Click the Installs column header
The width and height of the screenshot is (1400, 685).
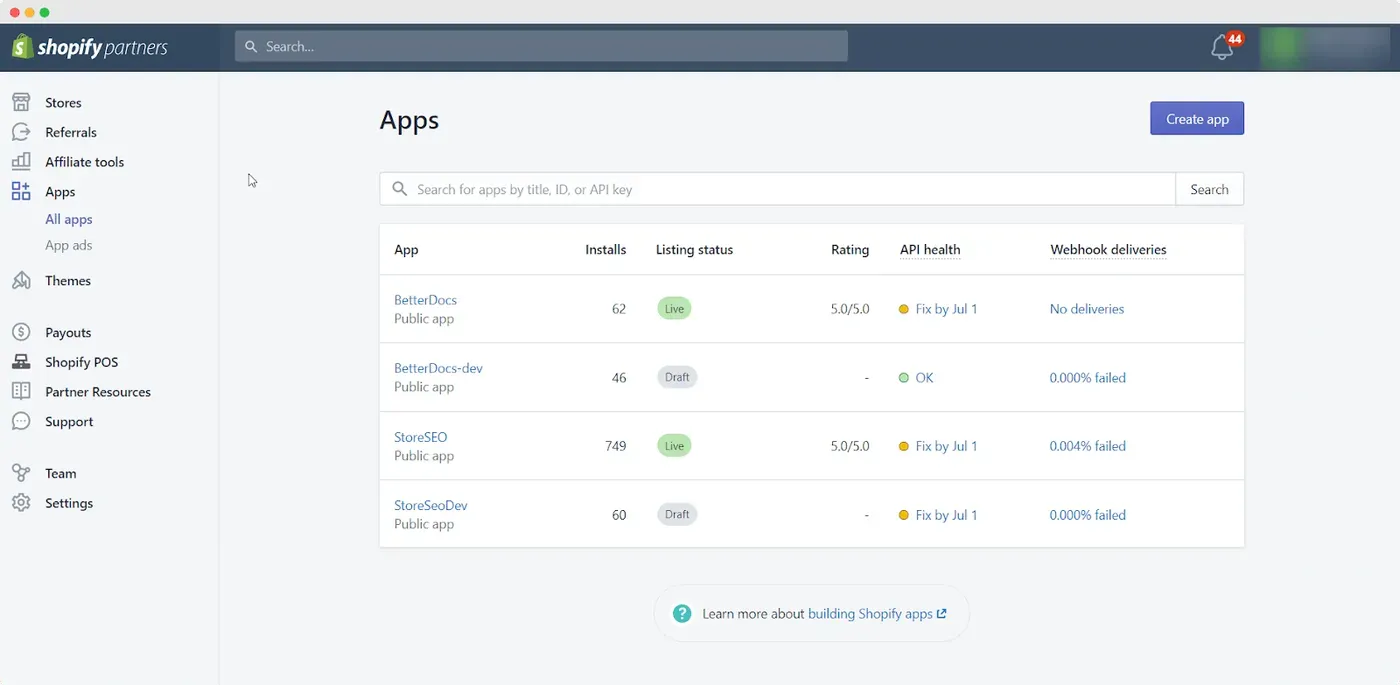(x=606, y=249)
